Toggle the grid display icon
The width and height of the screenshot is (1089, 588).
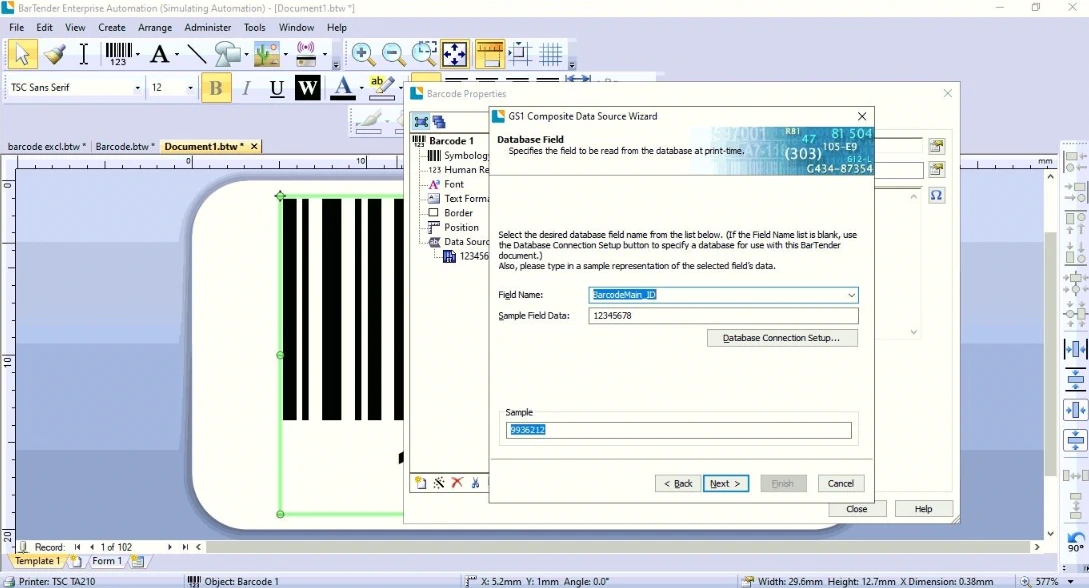[x=551, y=54]
